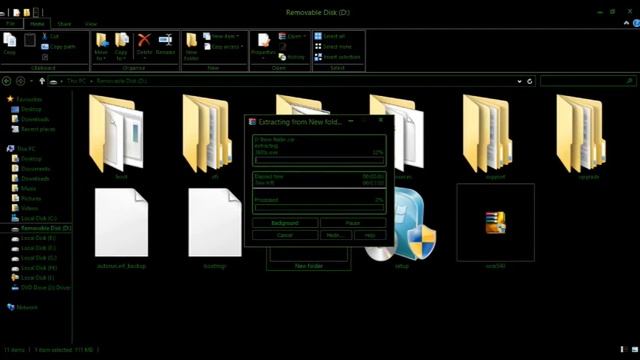
Task: Open recent locations dropdown arrow
Action: click(x=31, y=81)
